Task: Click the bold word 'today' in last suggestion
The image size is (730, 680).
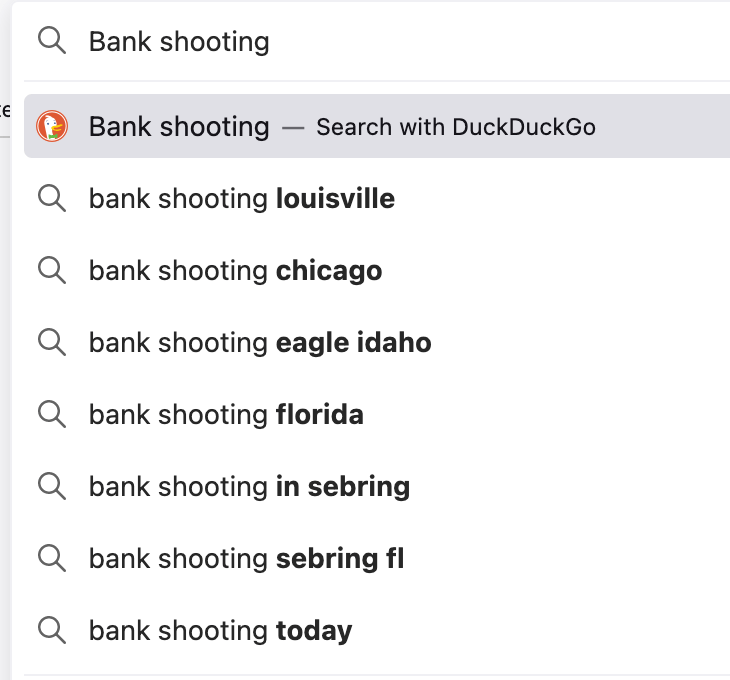Action: tap(314, 631)
